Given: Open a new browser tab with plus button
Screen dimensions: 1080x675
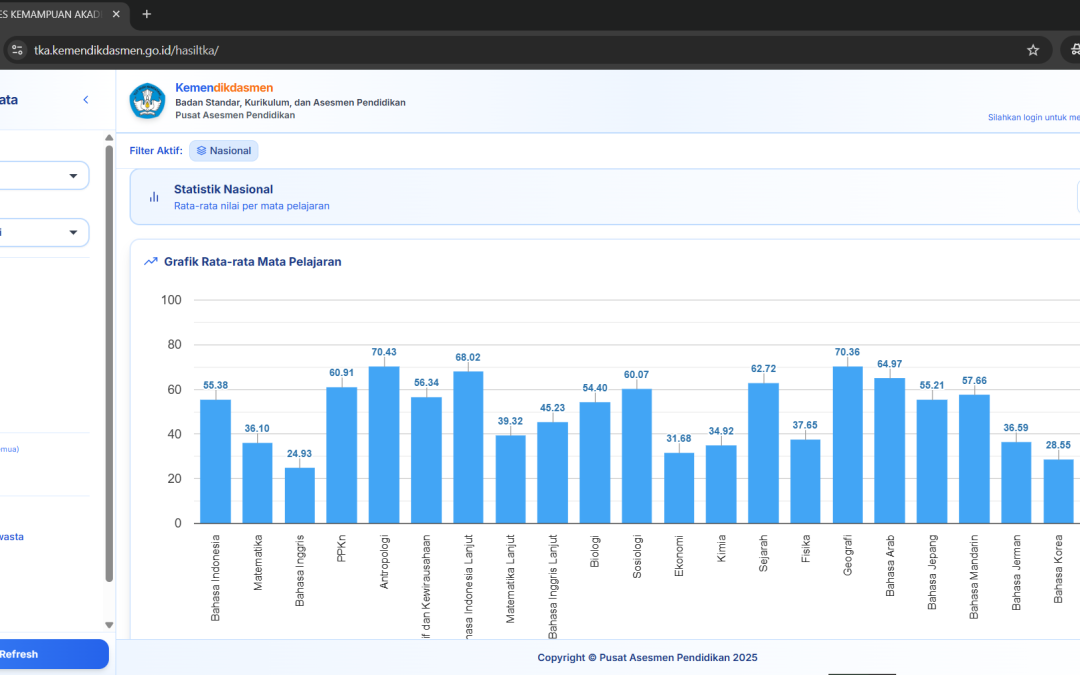Looking at the screenshot, I should 147,14.
